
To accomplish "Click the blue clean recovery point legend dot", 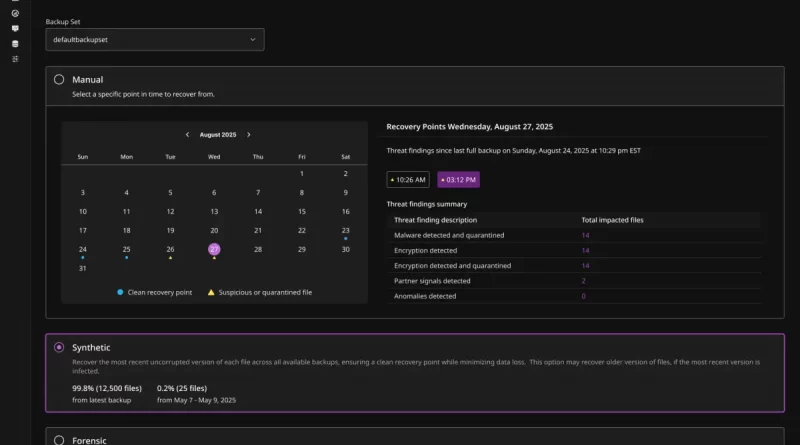I will tap(121, 292).
